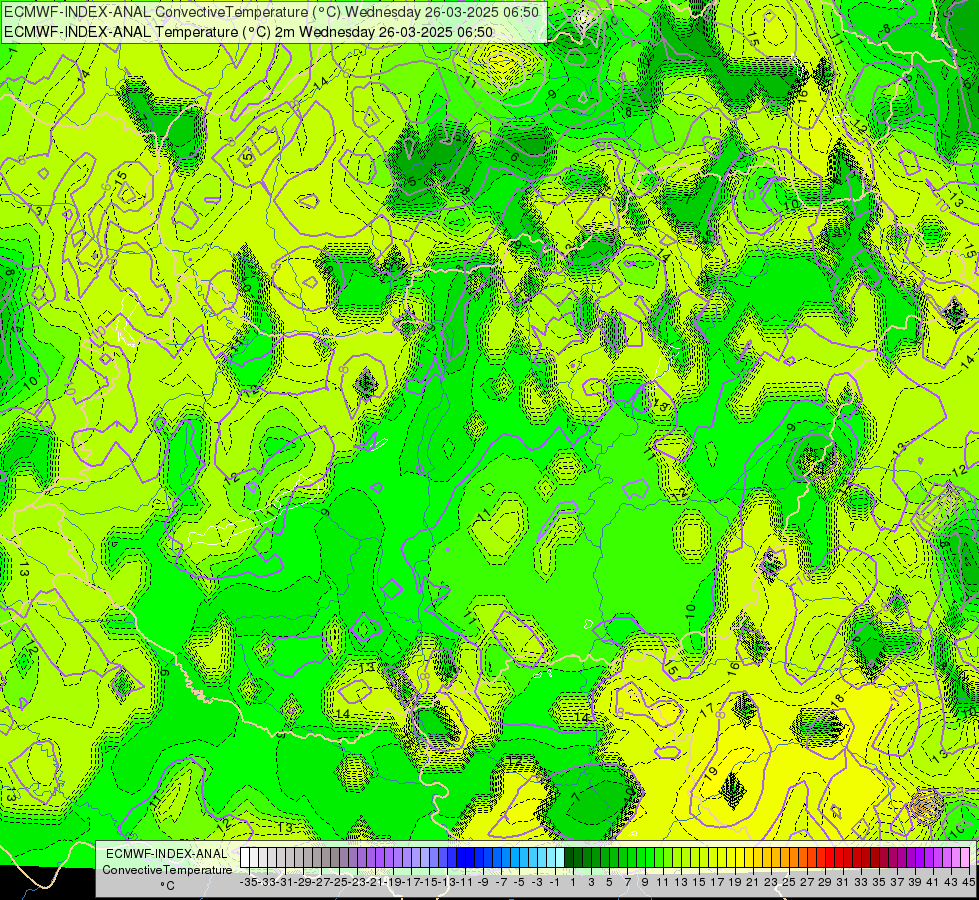Click legend scale value 39
The image size is (979, 900).
(915, 882)
